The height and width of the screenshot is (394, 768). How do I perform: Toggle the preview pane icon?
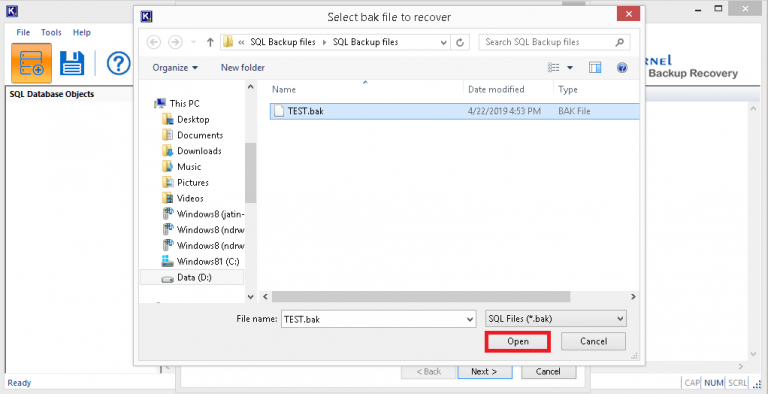click(x=595, y=68)
